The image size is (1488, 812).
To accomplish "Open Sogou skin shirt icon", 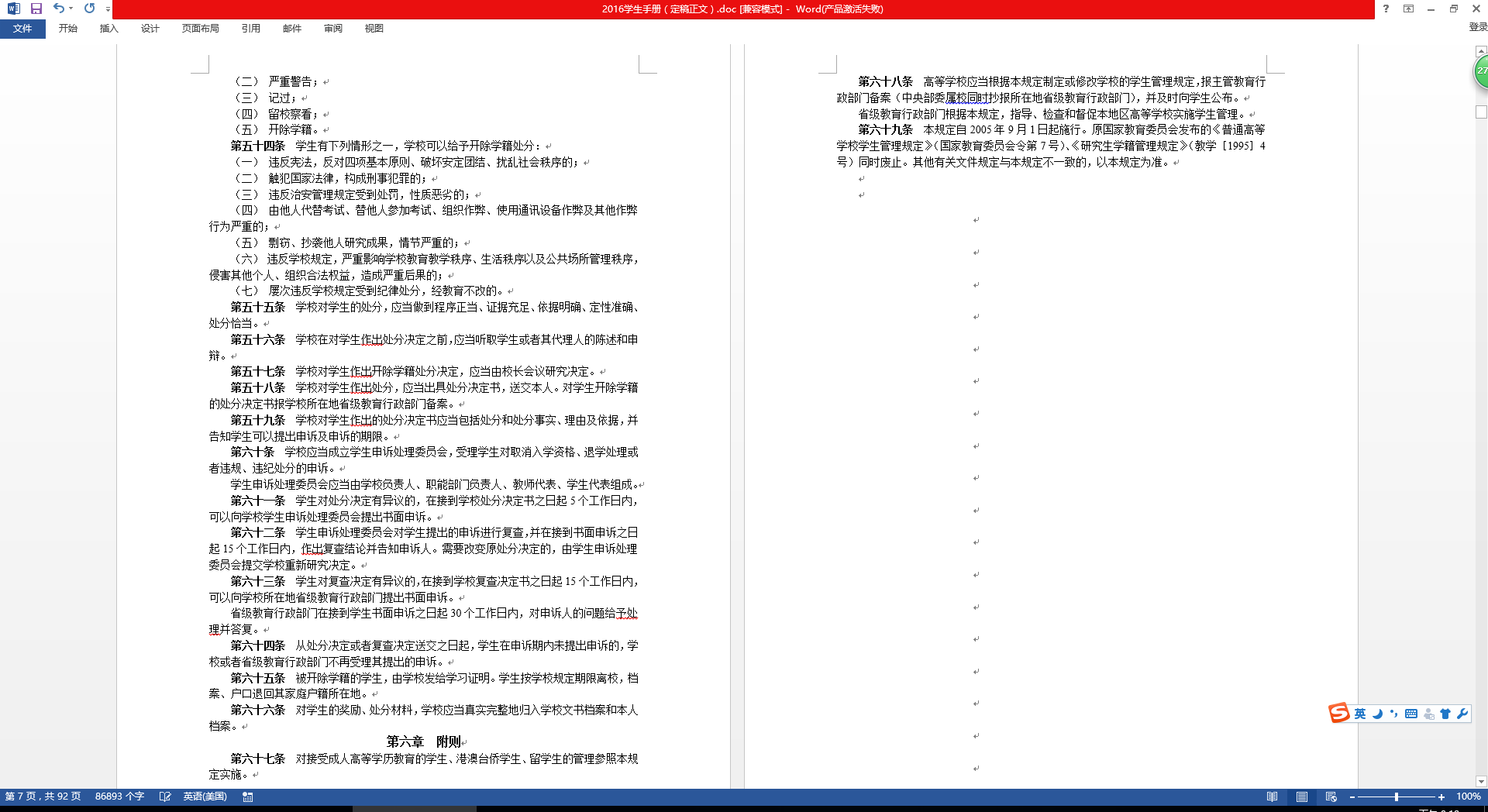I will pyautogui.click(x=1445, y=714).
